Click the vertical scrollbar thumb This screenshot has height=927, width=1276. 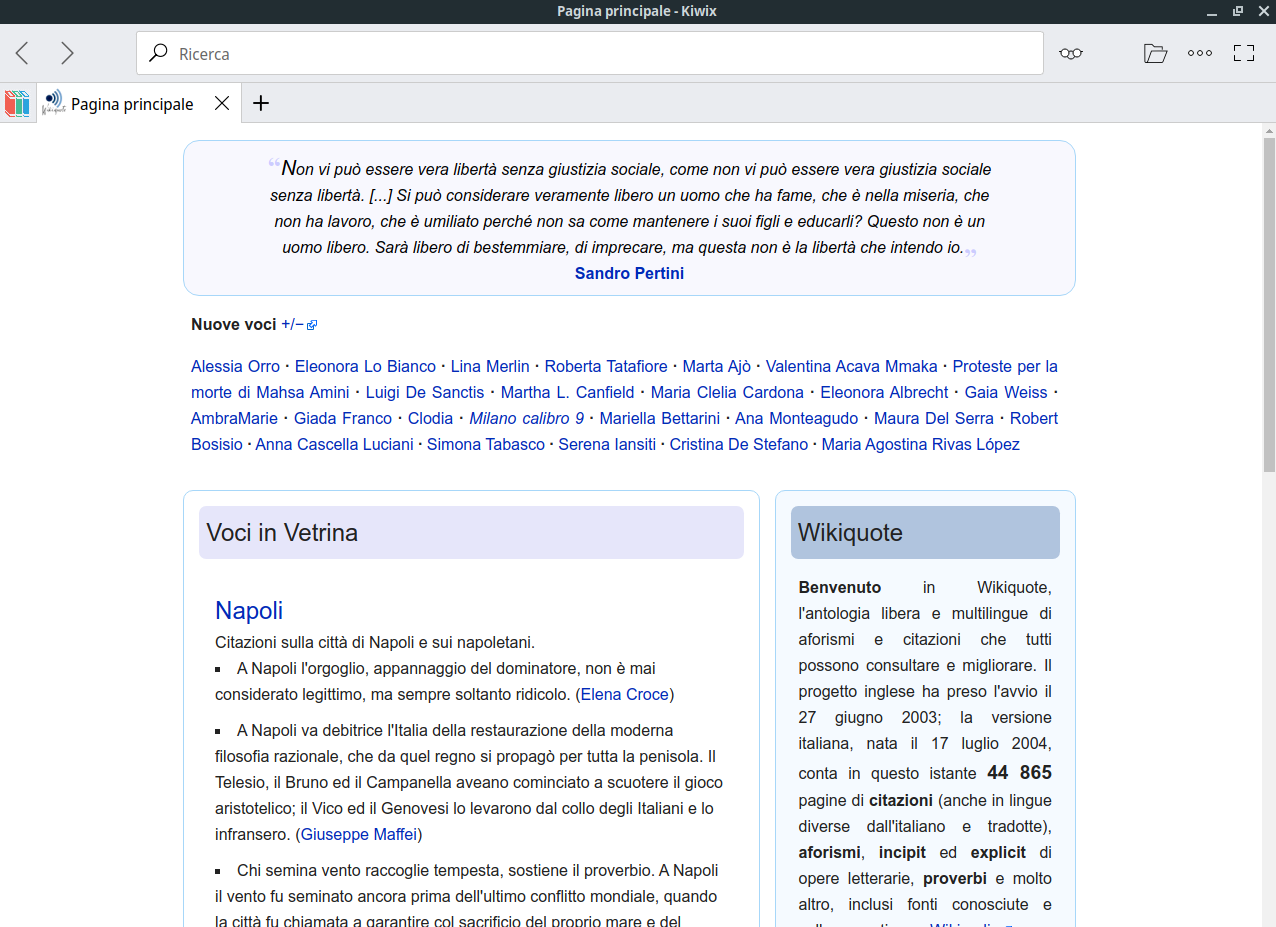(1269, 305)
